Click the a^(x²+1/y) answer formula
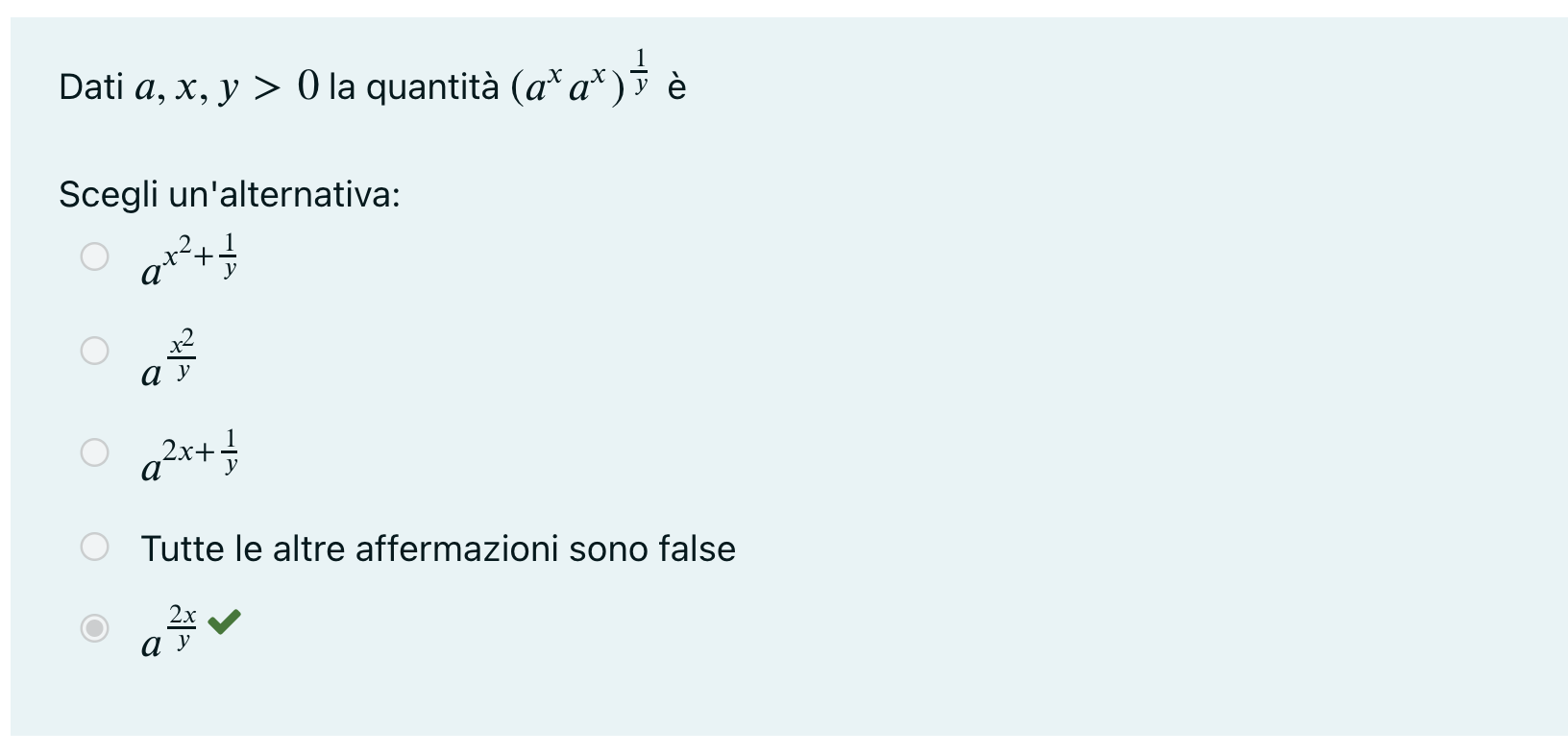 click(189, 261)
